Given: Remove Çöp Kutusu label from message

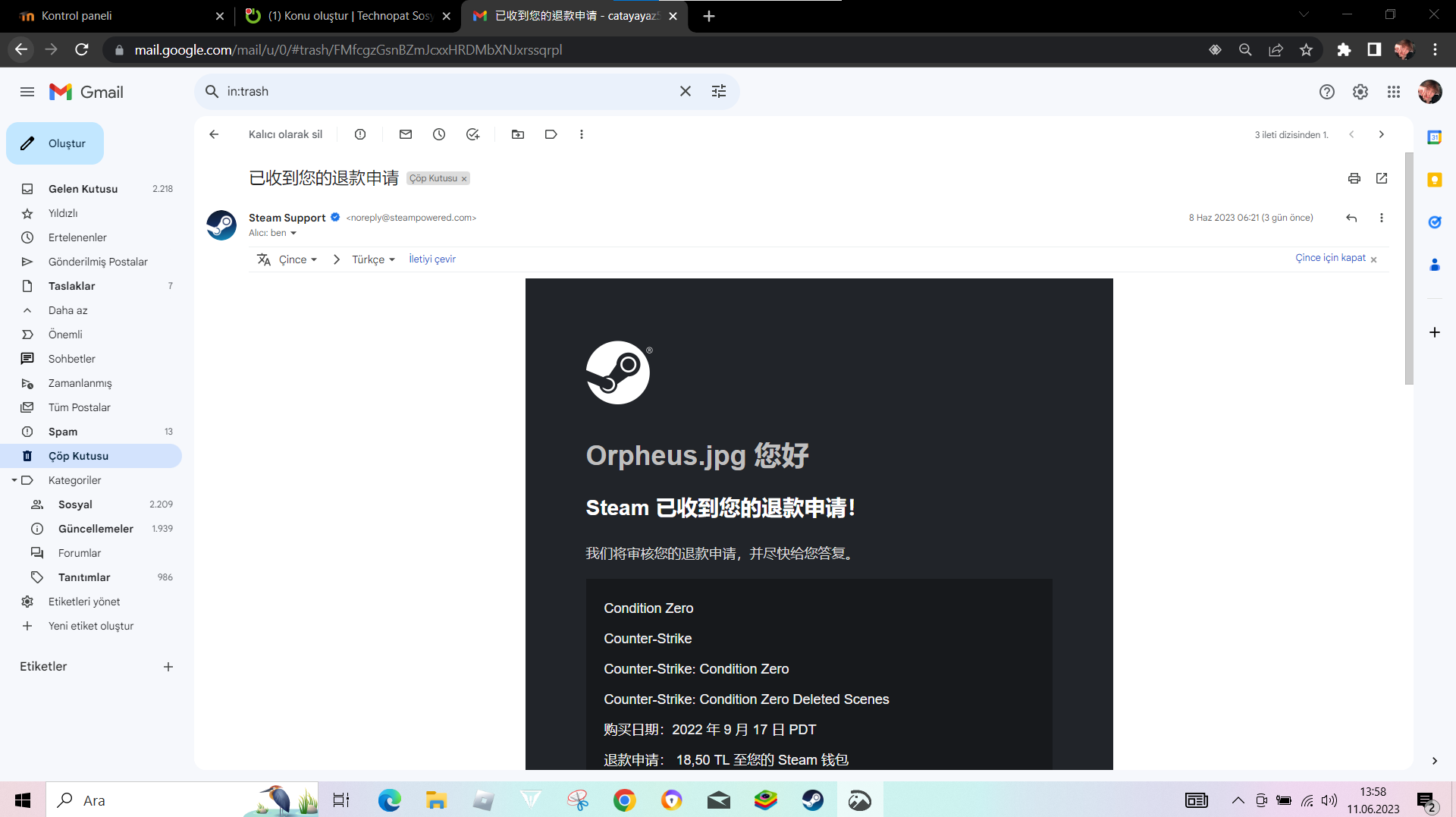Looking at the screenshot, I should [464, 179].
